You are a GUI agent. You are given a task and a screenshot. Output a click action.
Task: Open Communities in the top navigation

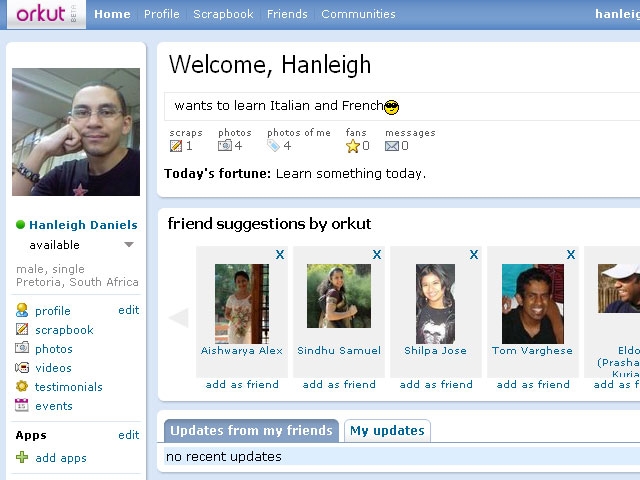point(358,14)
